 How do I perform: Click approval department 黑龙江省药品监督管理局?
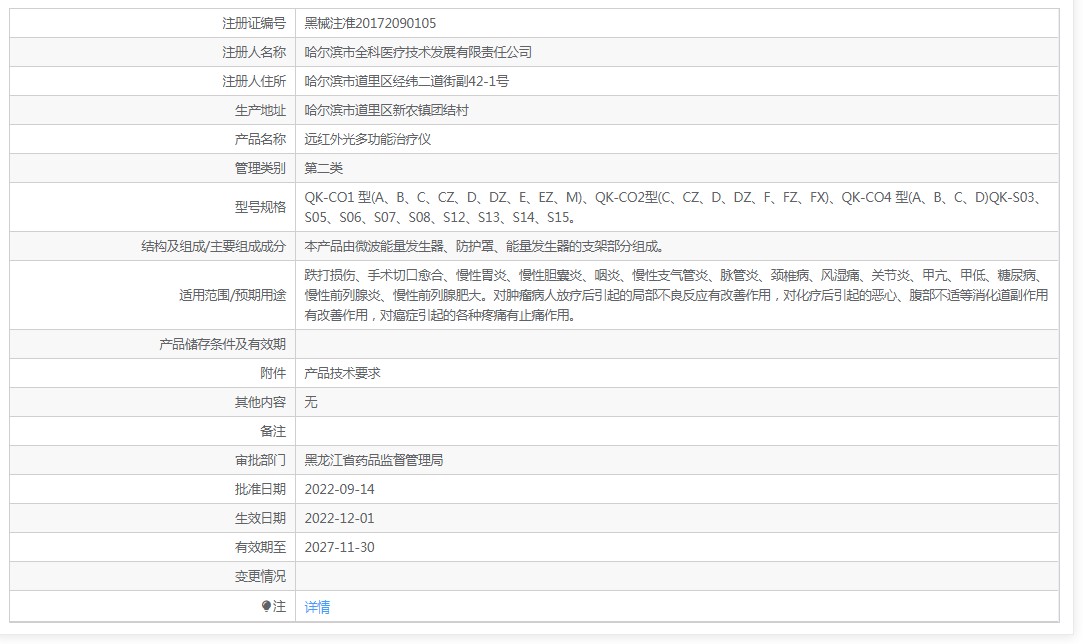pos(374,460)
